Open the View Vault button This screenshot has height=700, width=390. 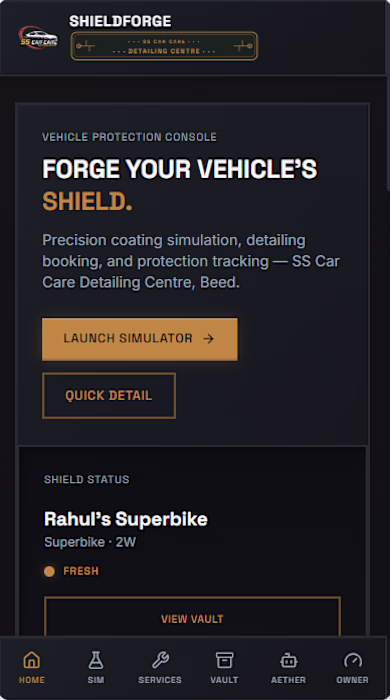click(x=192, y=619)
